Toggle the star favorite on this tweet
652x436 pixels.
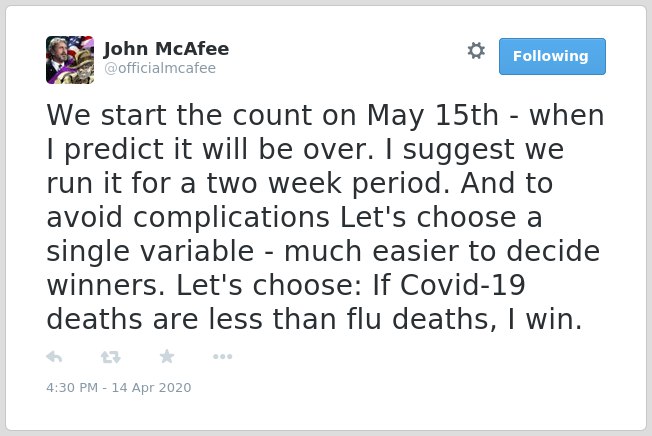click(167, 357)
